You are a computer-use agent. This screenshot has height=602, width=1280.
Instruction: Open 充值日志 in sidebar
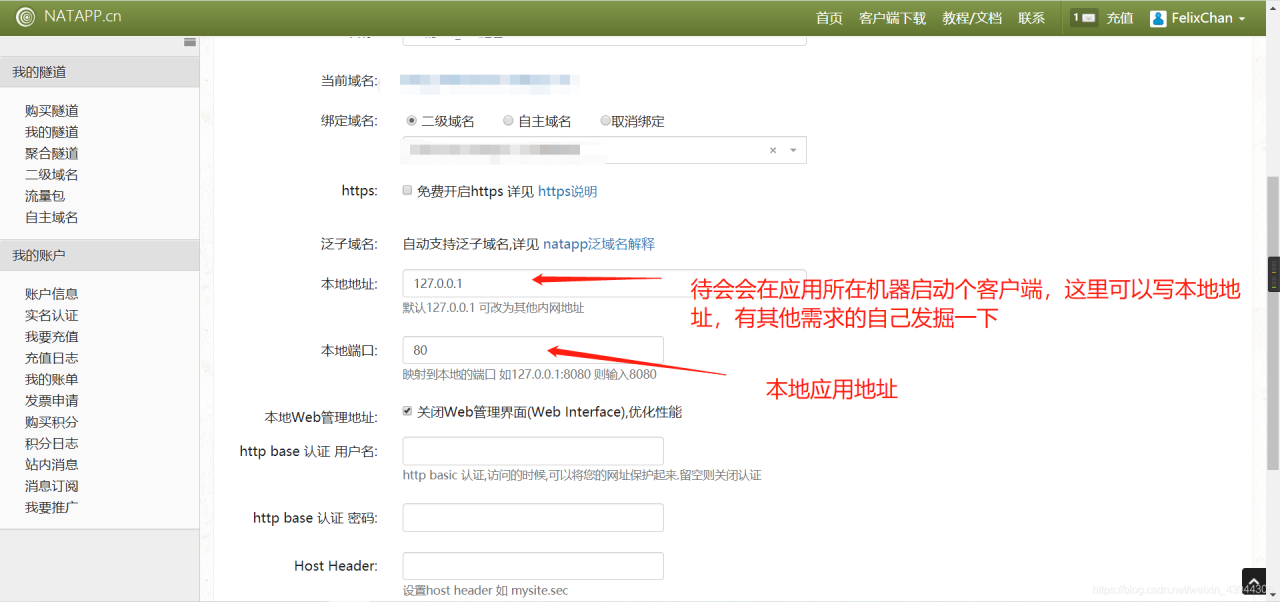click(x=52, y=358)
